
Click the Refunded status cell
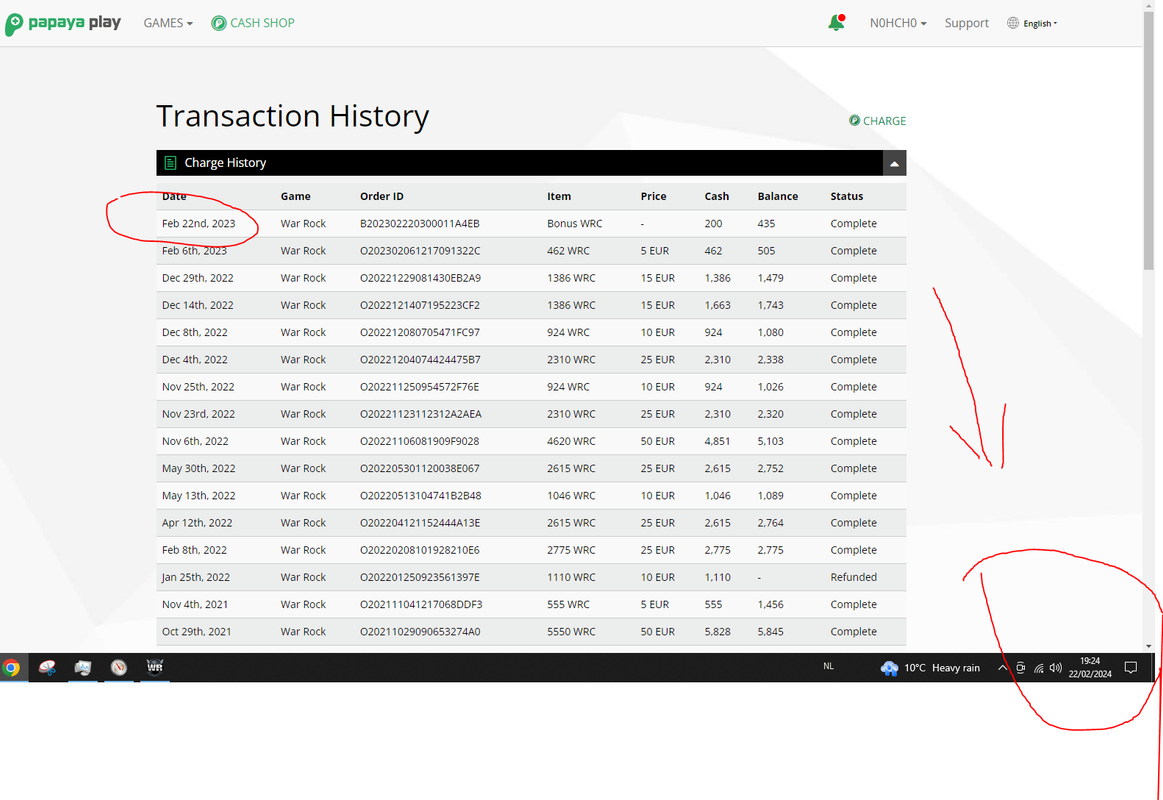pyautogui.click(x=853, y=577)
